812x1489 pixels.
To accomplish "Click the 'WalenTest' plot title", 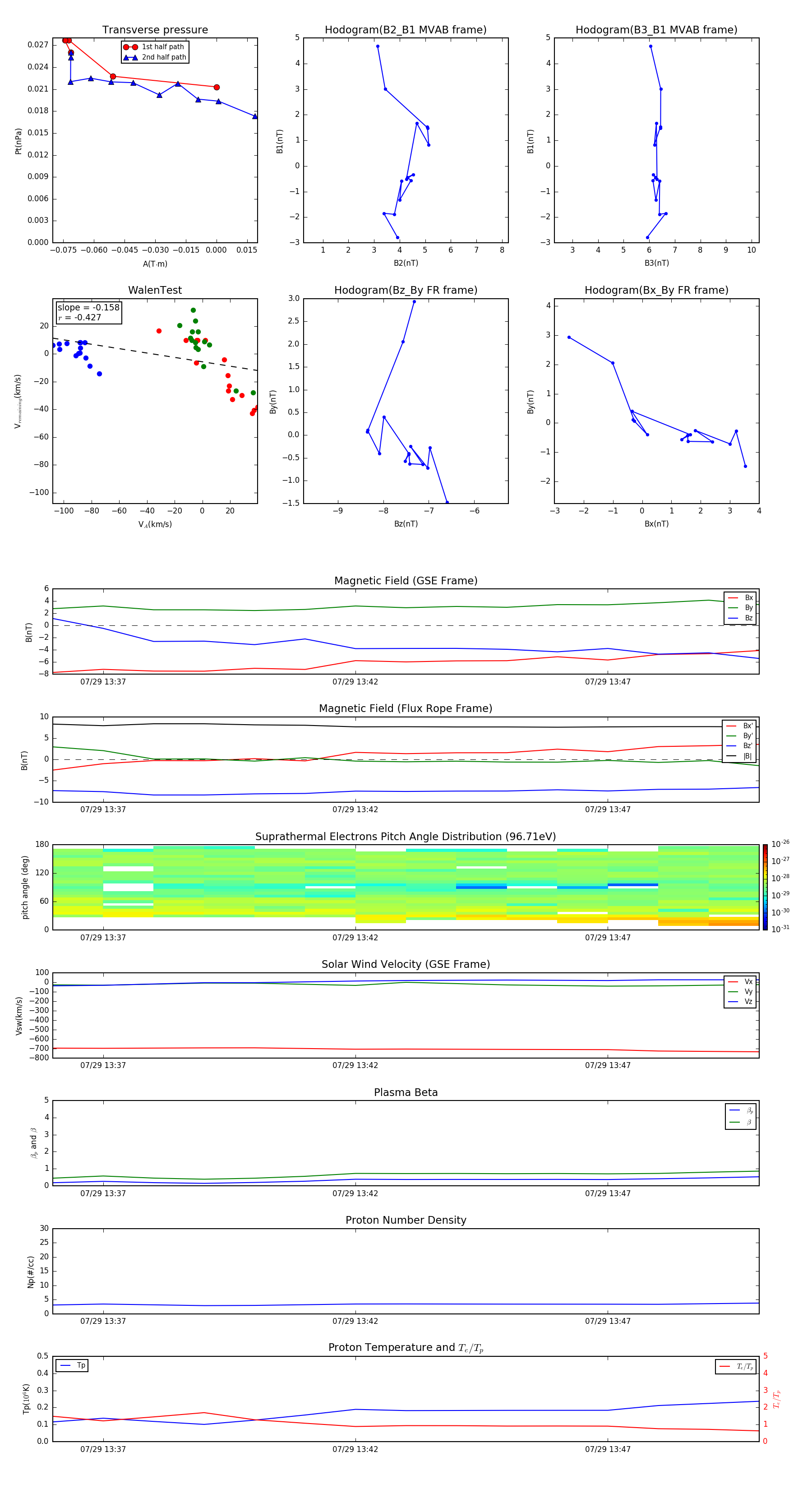I will click(x=155, y=290).
